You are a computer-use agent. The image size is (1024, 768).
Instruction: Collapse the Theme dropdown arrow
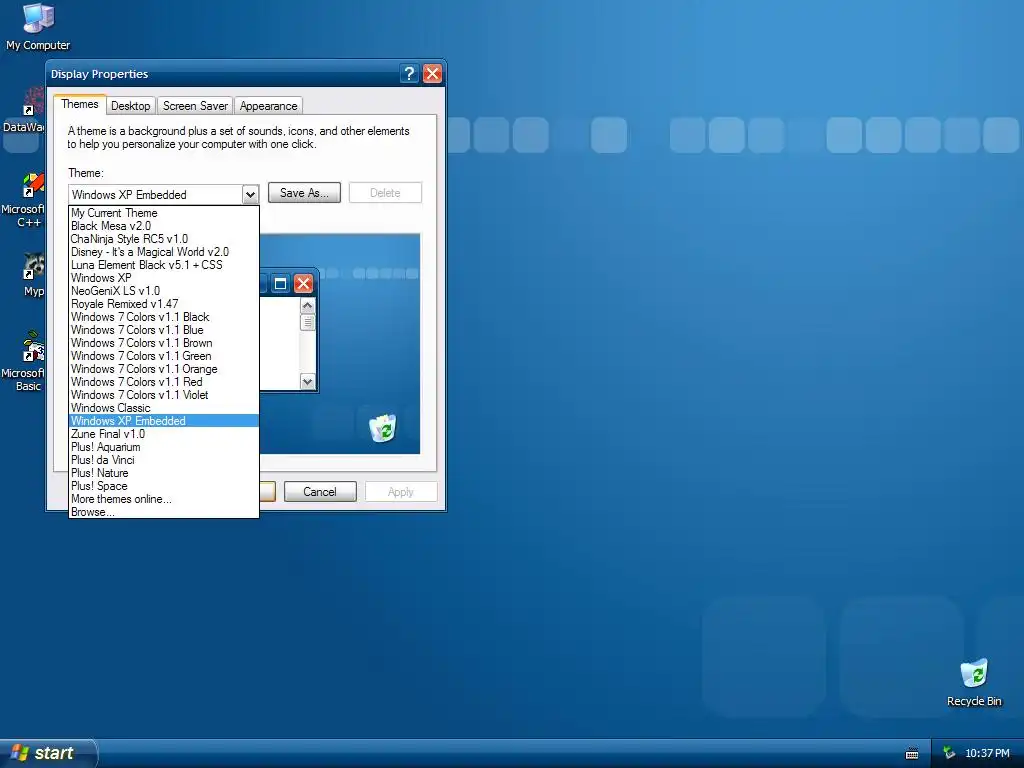point(250,195)
